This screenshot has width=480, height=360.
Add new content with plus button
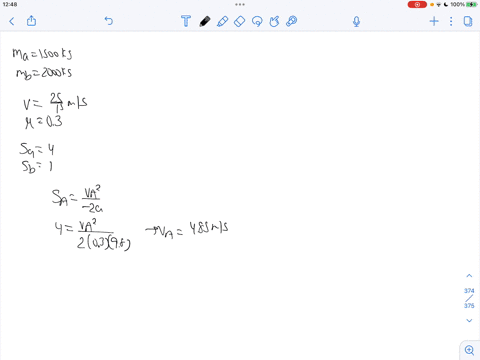coord(434,21)
